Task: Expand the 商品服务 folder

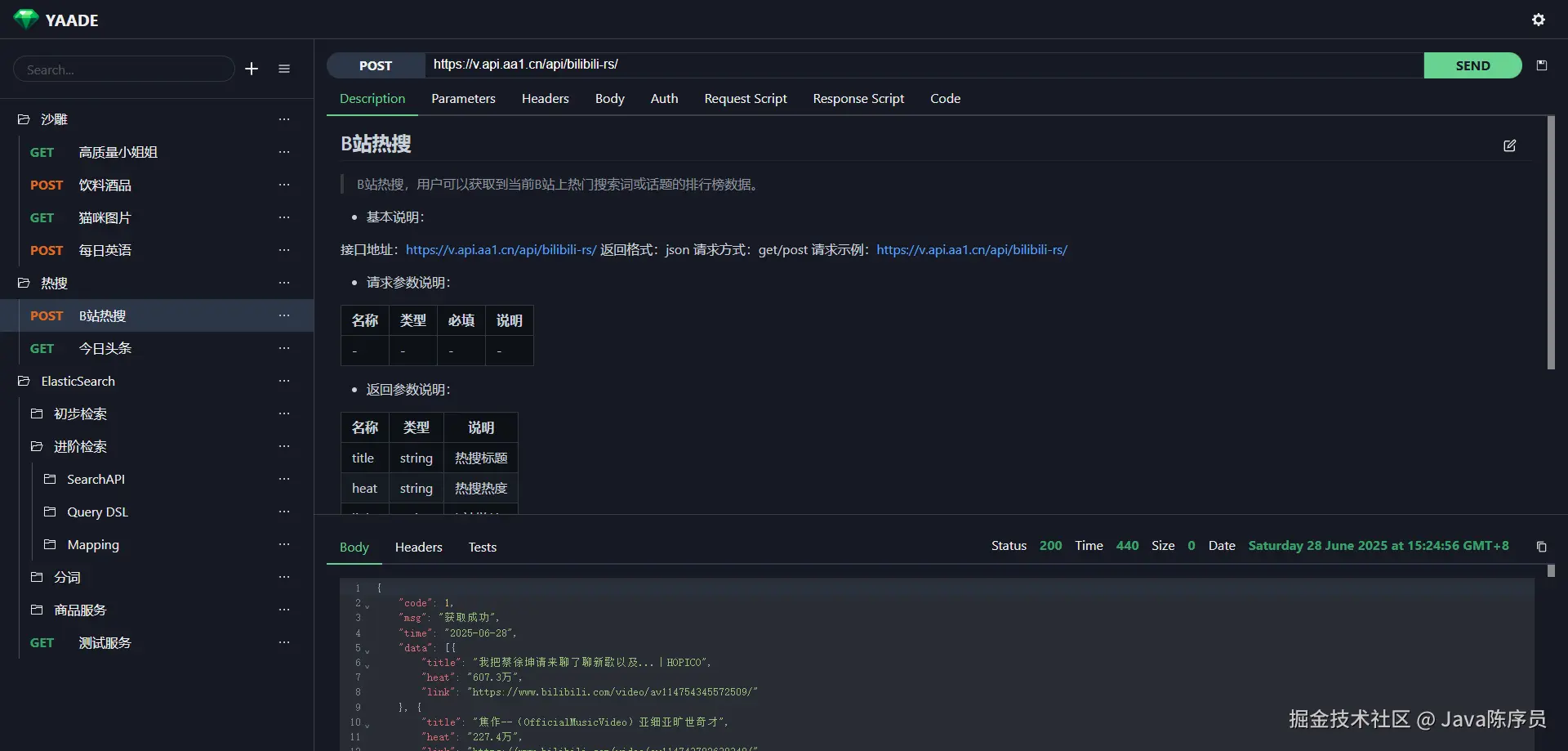Action: pyautogui.click(x=37, y=610)
